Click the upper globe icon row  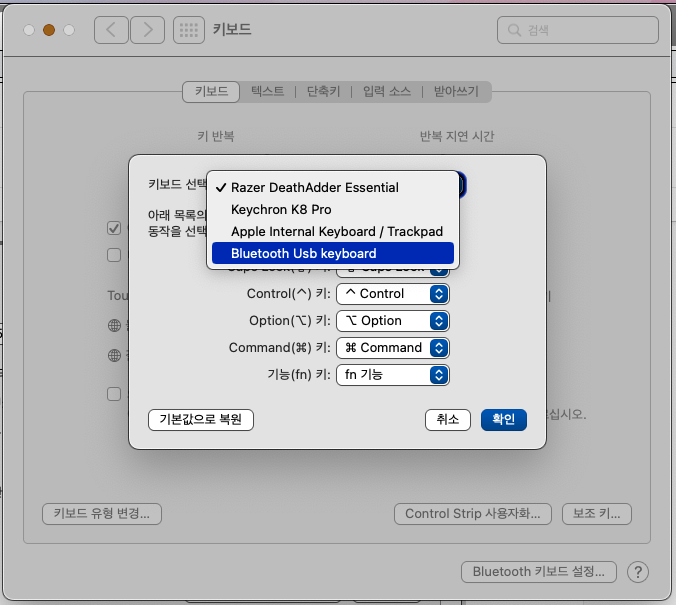(x=114, y=325)
